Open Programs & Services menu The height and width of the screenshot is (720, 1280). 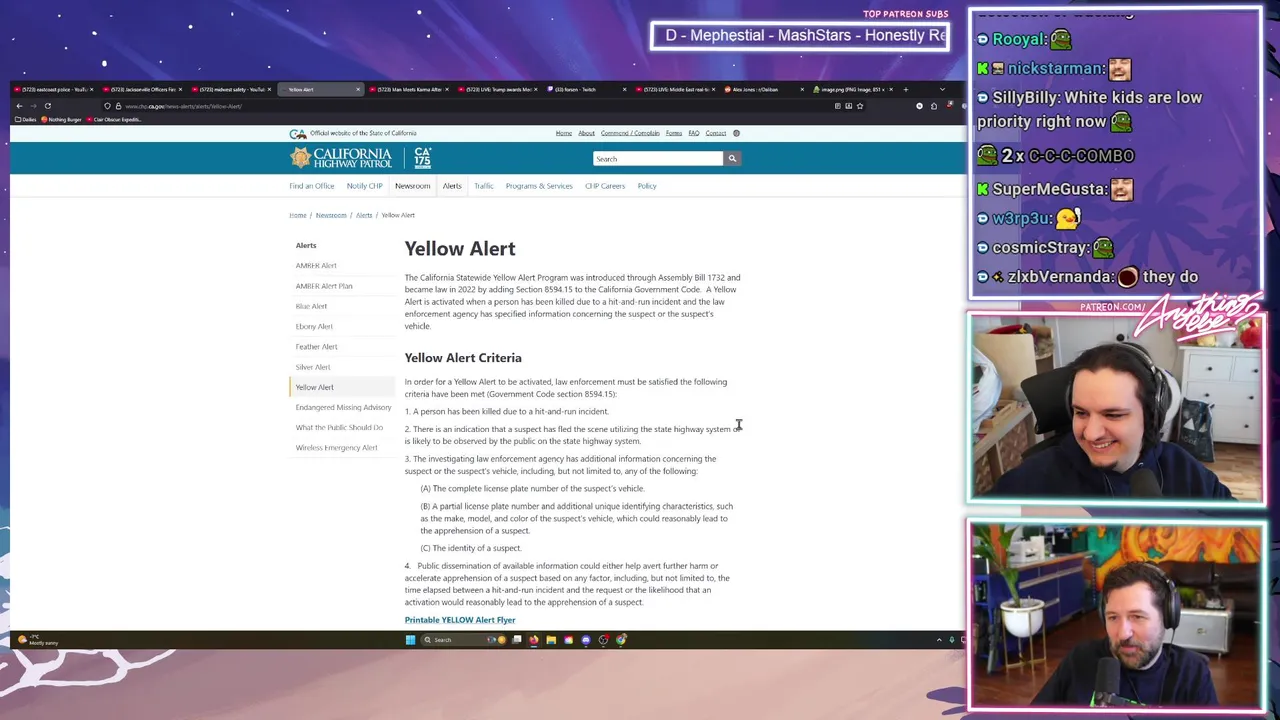coord(539,186)
